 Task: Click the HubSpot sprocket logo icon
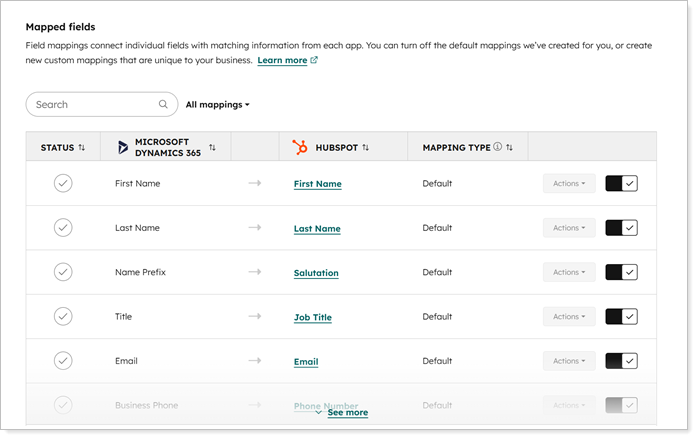pyautogui.click(x=300, y=147)
